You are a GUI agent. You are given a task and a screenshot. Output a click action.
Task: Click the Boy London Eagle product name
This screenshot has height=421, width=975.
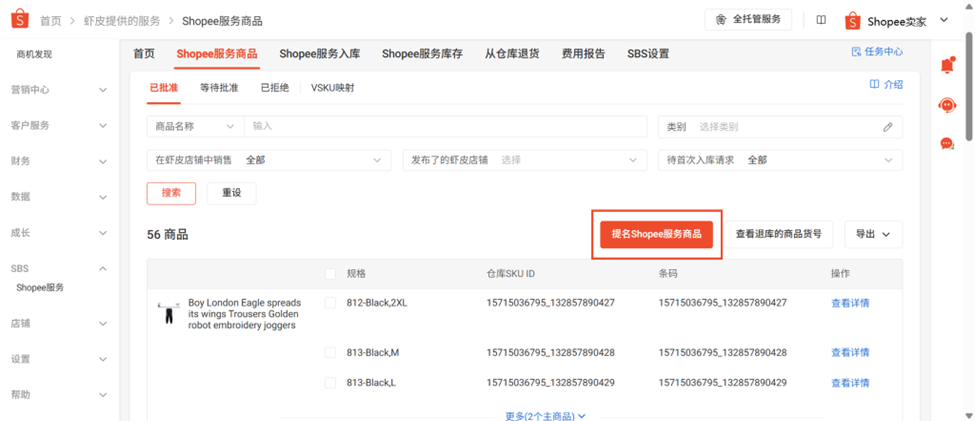tap(244, 314)
